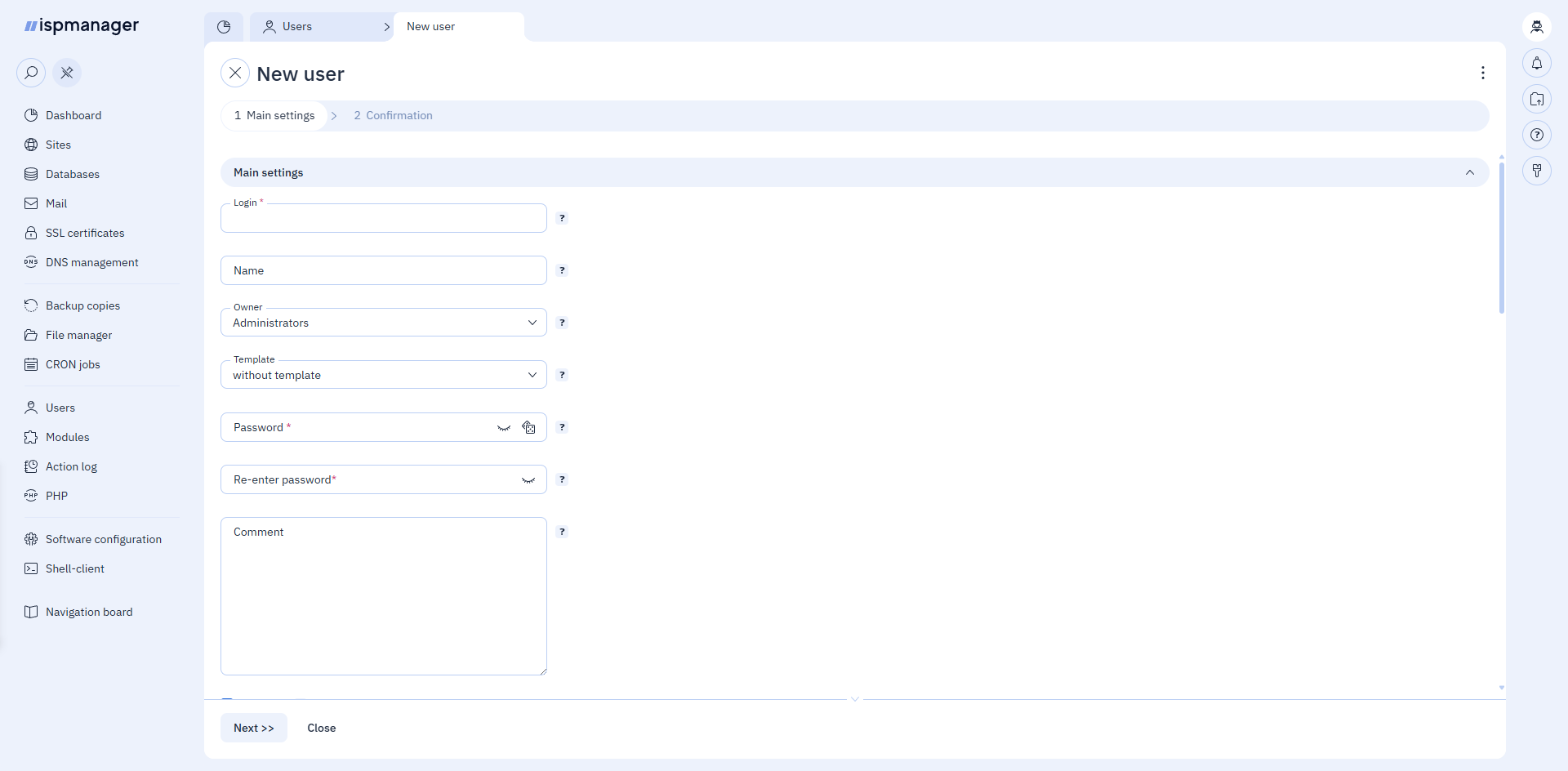Click inside the Comment text area
Image resolution: width=1568 pixels, height=771 pixels.
coord(384,596)
